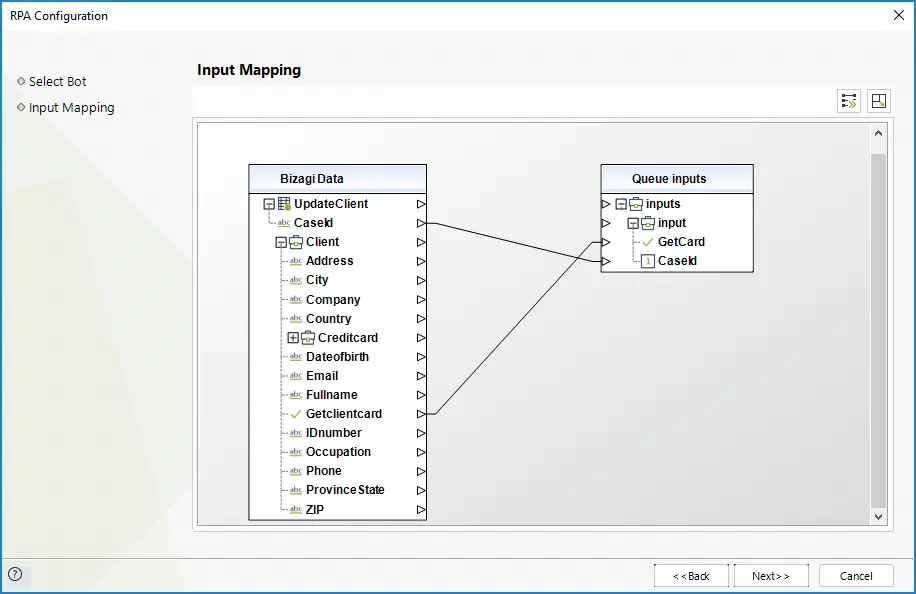This screenshot has width=916, height=594.
Task: Select the Phone attribute
Action: 324,471
